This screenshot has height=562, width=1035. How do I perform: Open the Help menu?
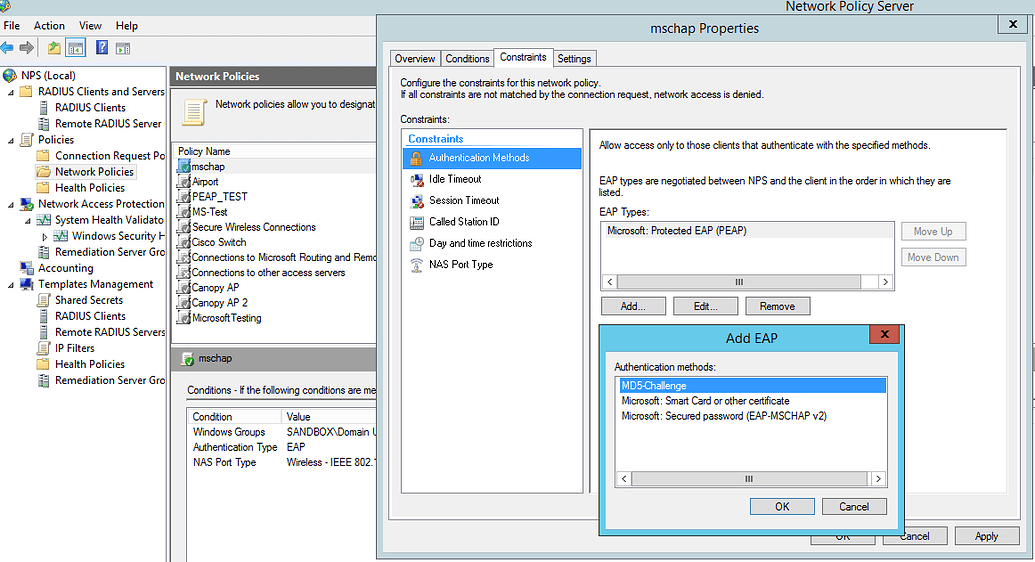pos(127,26)
